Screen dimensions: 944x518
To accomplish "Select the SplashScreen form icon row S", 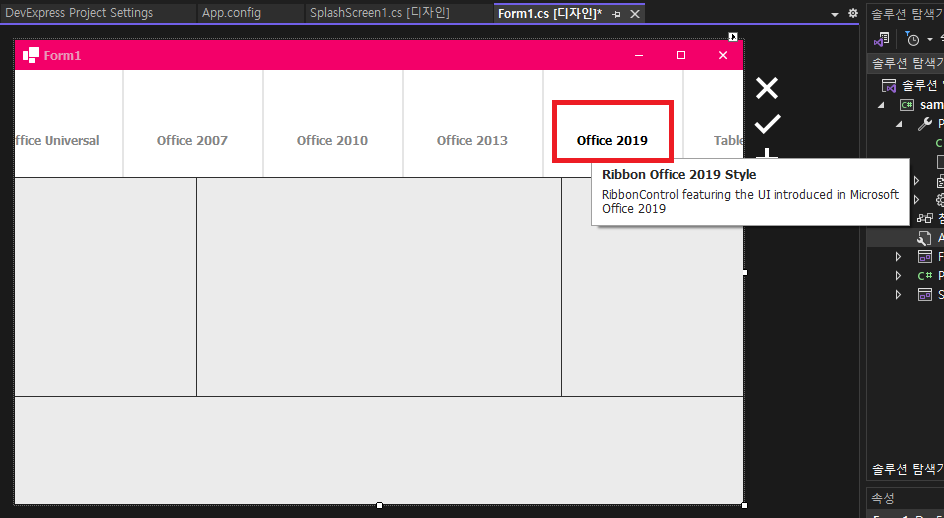I will click(x=925, y=295).
